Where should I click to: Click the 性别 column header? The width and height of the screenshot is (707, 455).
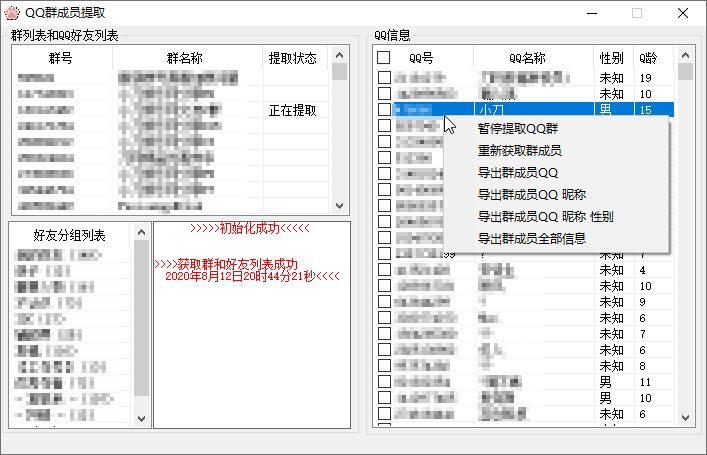(x=612, y=58)
